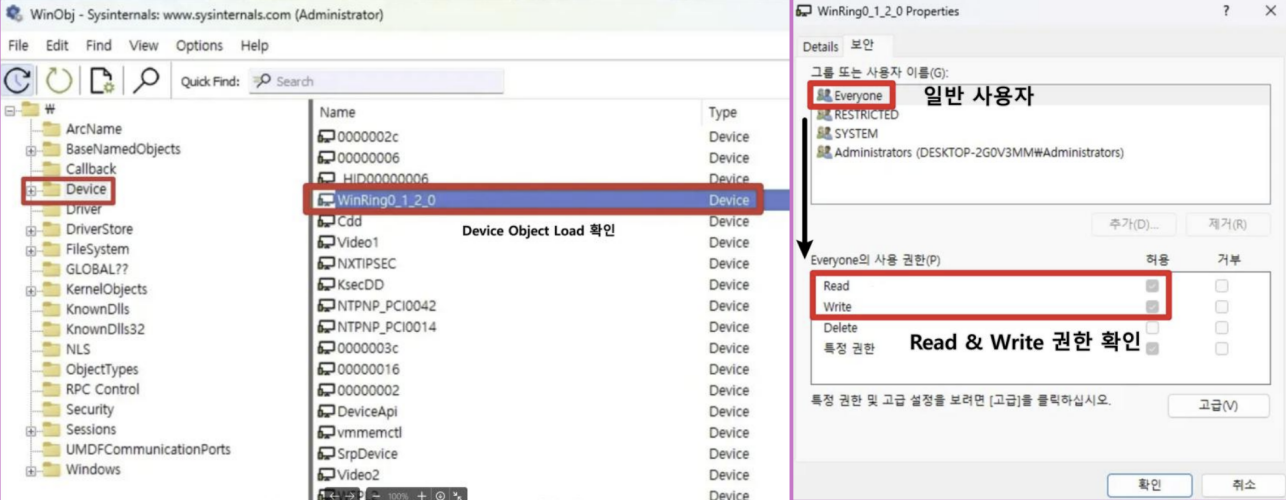This screenshot has height=500, width=1286.
Task: Select the SYSTEM group icon
Action: [824, 133]
